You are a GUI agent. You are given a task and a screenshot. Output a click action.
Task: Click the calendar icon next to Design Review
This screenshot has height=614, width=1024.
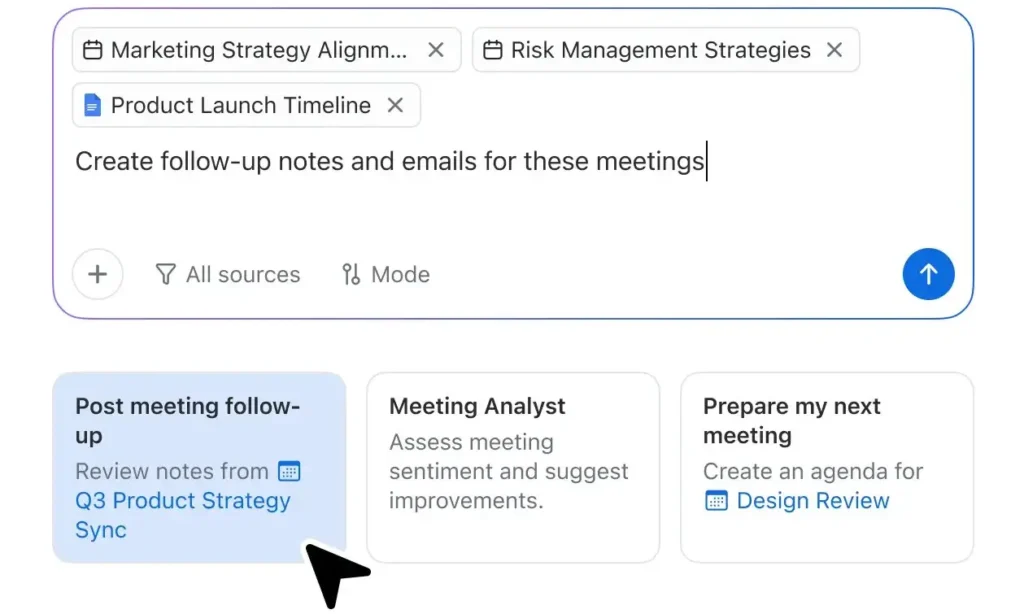(x=717, y=501)
